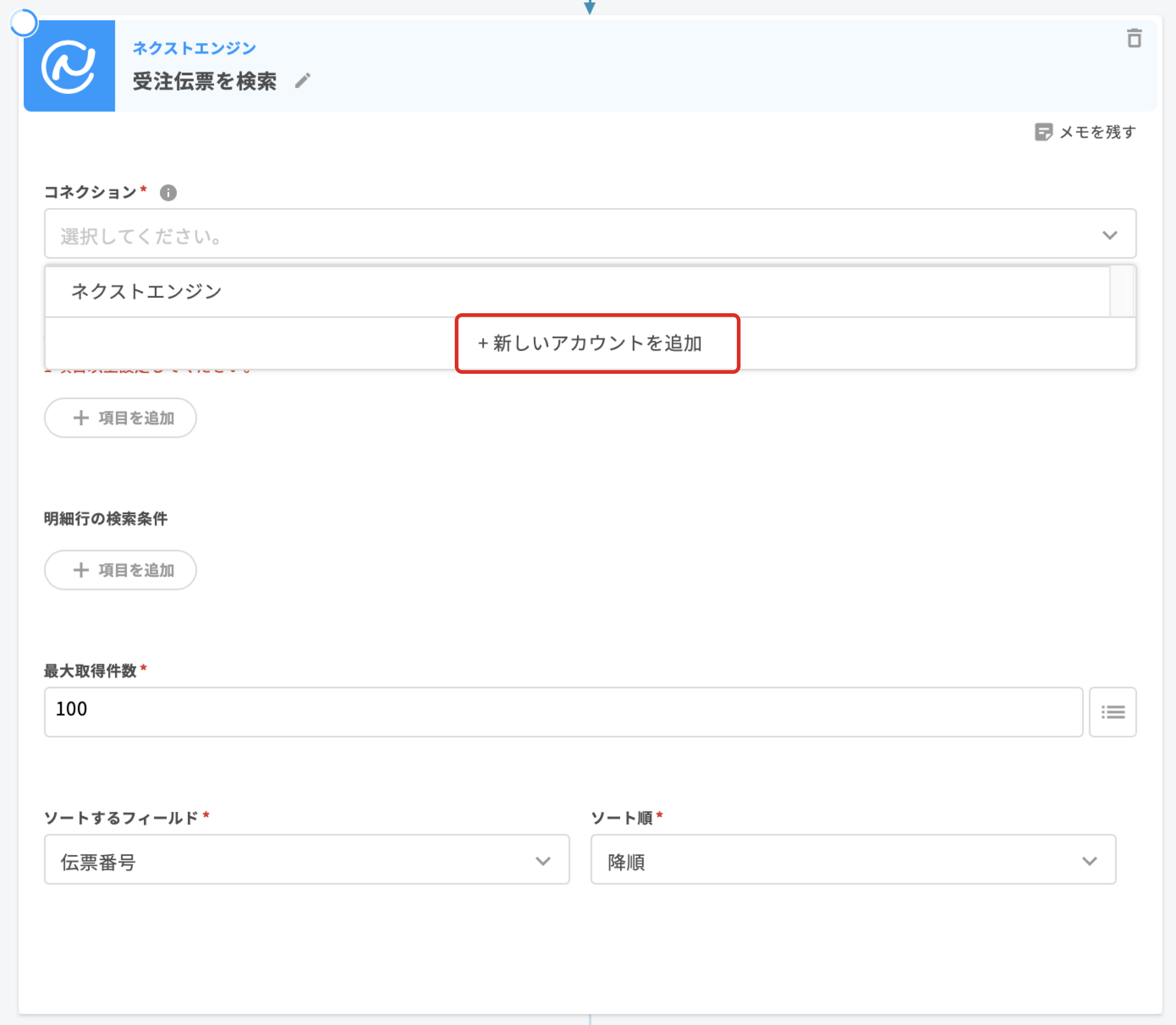1176x1025 pixels.
Task: Open the コネクション select box
Action: click(x=572, y=234)
